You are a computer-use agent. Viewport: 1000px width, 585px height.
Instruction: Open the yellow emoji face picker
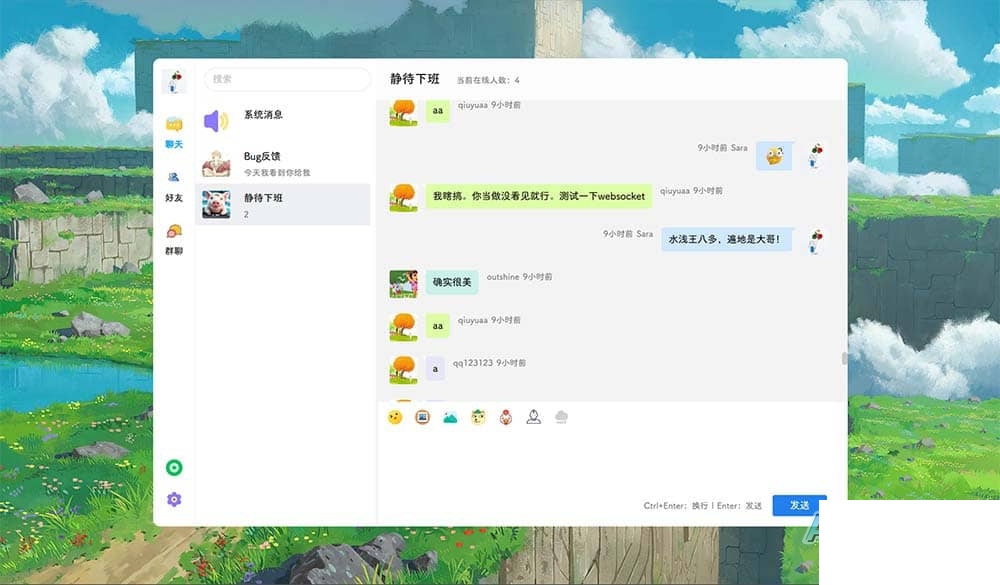click(395, 417)
